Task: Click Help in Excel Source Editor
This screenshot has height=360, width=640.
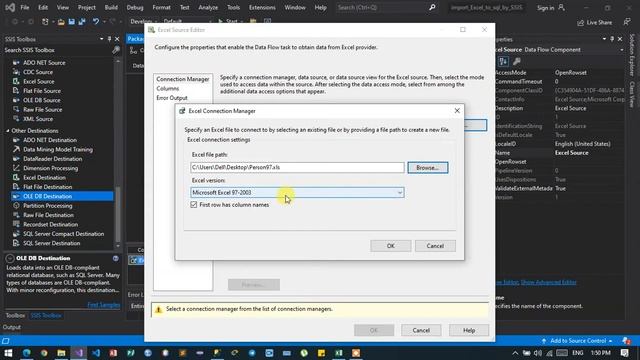Action: click(x=469, y=330)
